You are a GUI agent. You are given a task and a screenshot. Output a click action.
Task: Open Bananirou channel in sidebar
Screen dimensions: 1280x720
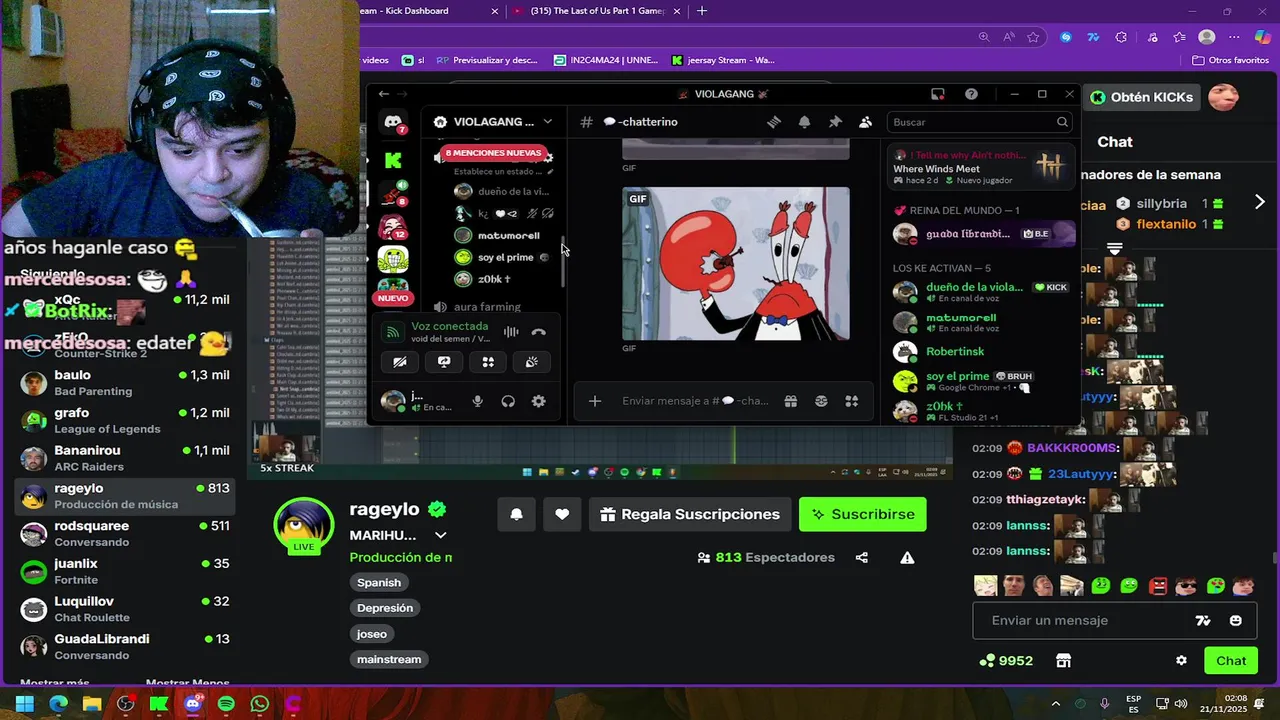(x=125, y=458)
